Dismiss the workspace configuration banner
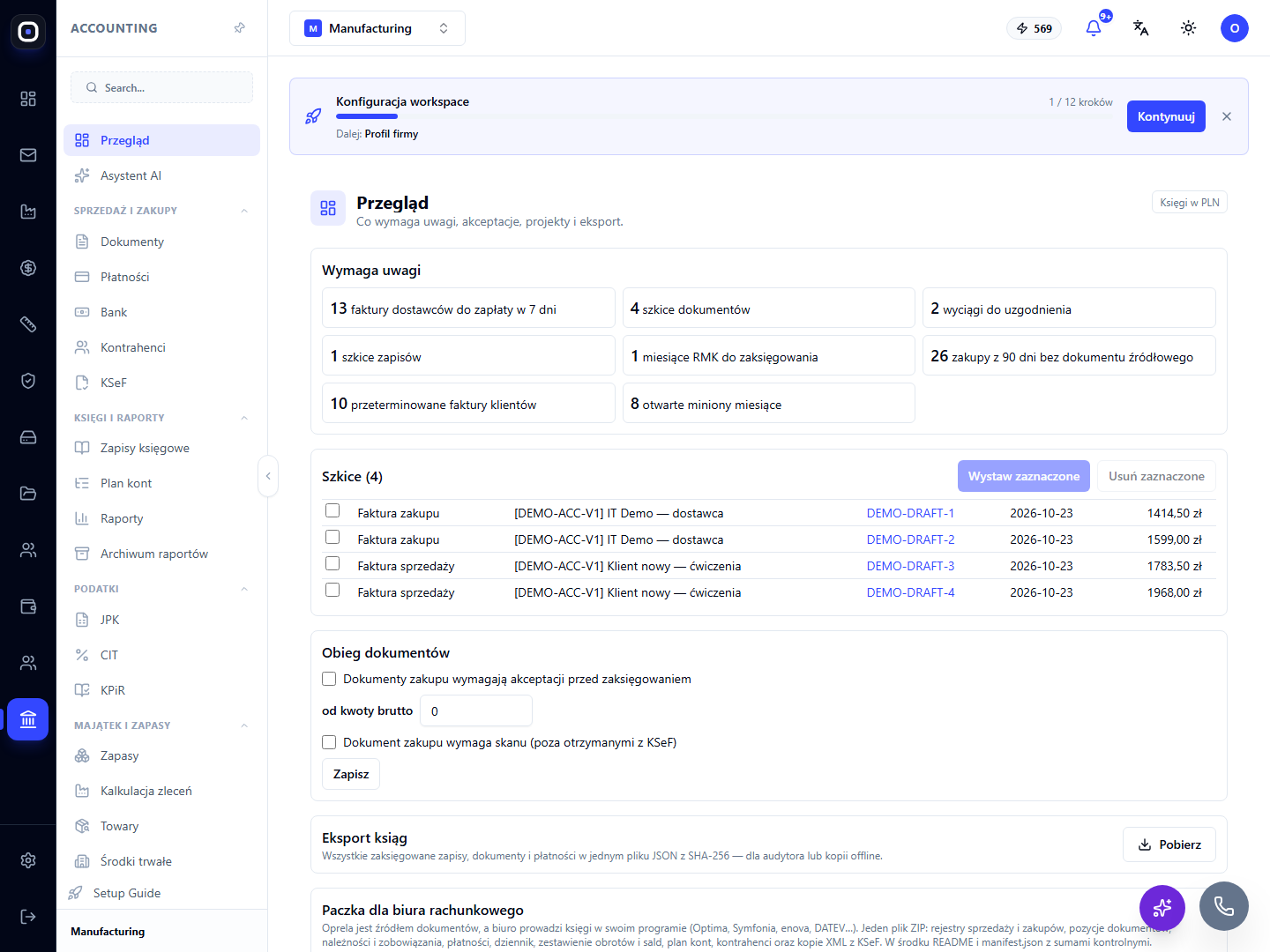 pyautogui.click(x=1227, y=116)
